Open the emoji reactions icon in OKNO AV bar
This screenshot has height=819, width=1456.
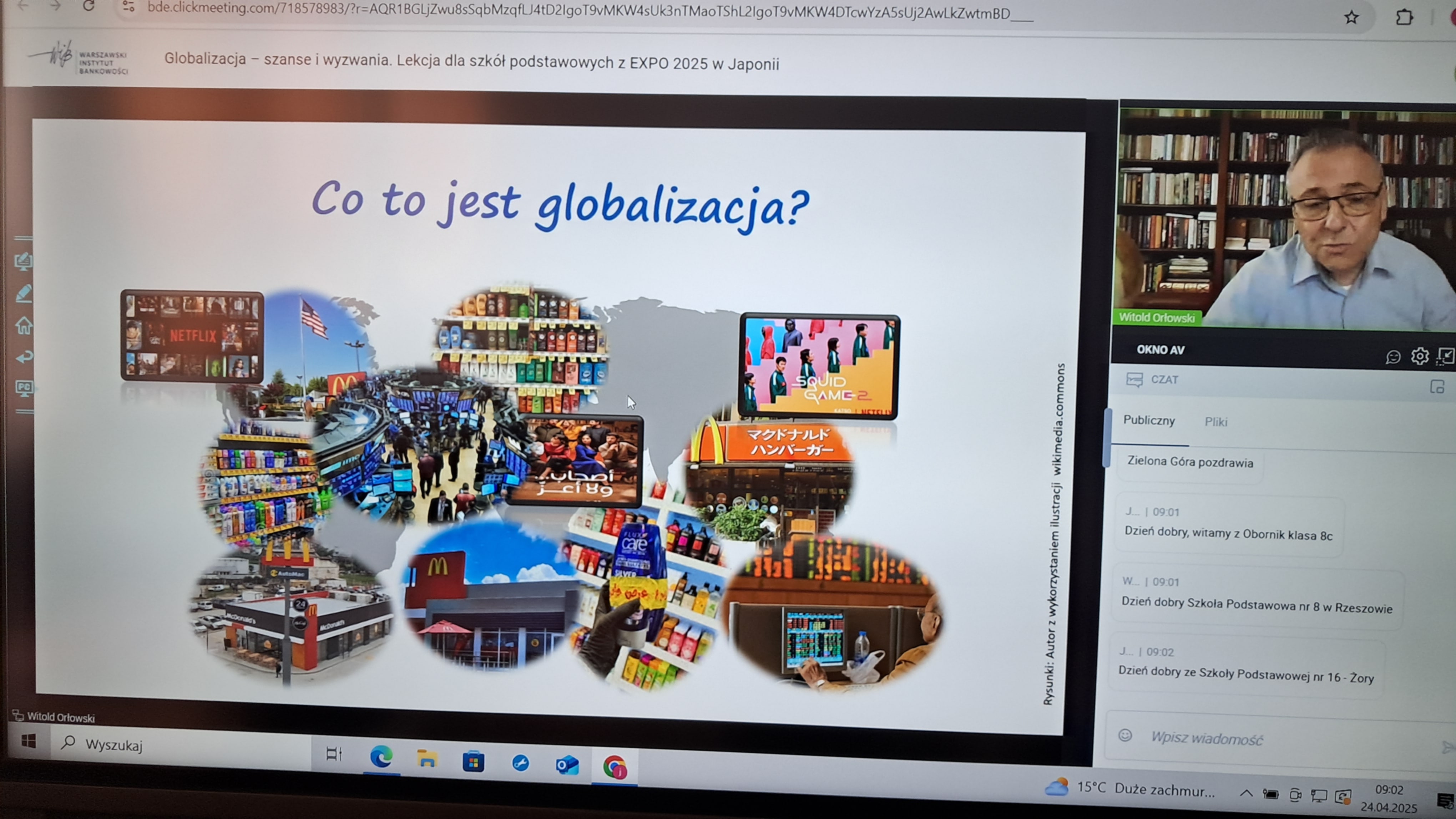[1393, 357]
